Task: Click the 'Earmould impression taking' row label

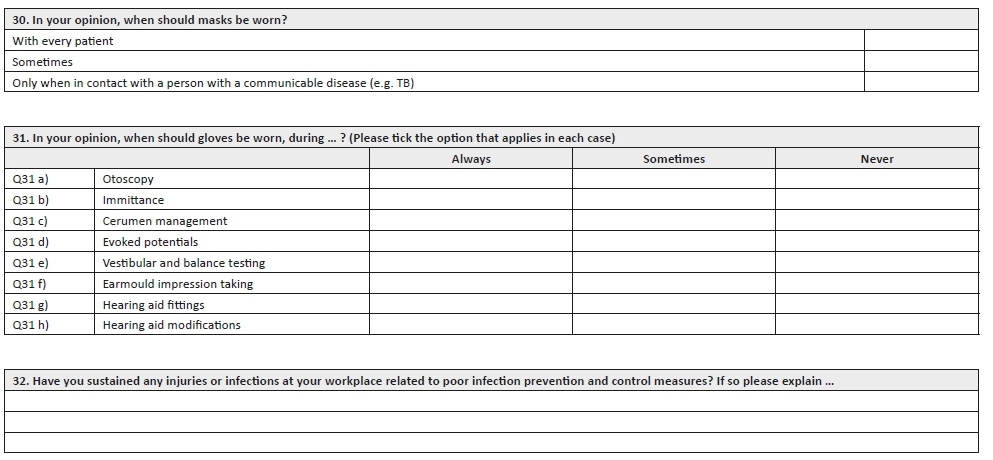Action: pyautogui.click(x=178, y=284)
